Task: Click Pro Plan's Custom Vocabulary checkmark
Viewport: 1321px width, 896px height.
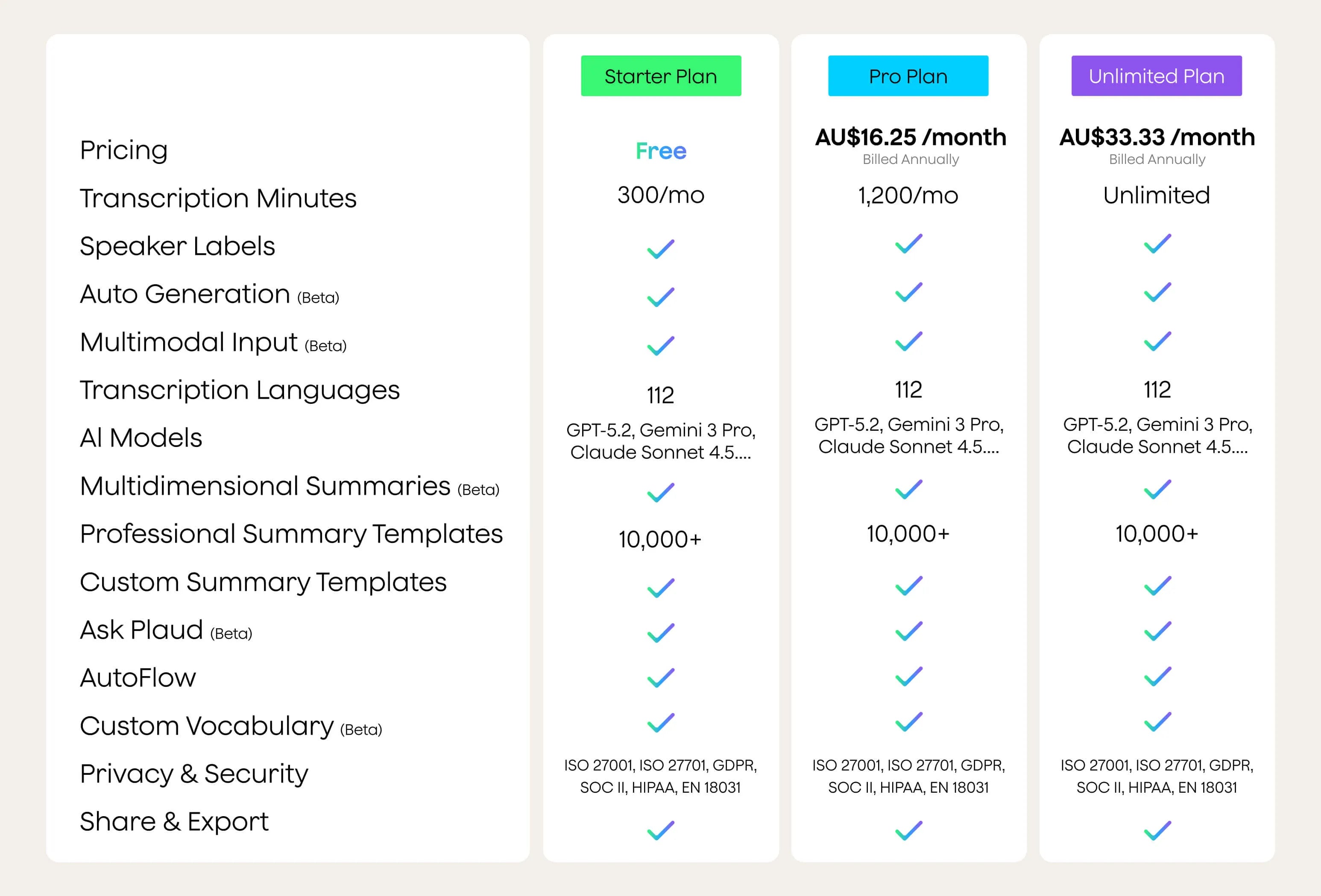Action: (908, 721)
